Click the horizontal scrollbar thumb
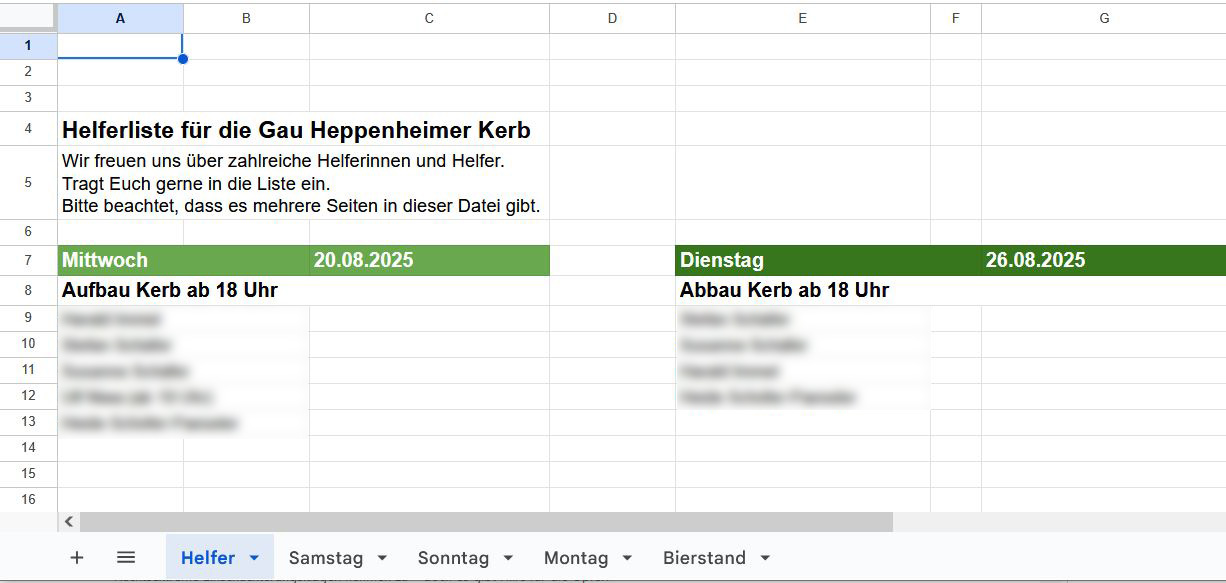The image size is (1226, 583). point(485,522)
